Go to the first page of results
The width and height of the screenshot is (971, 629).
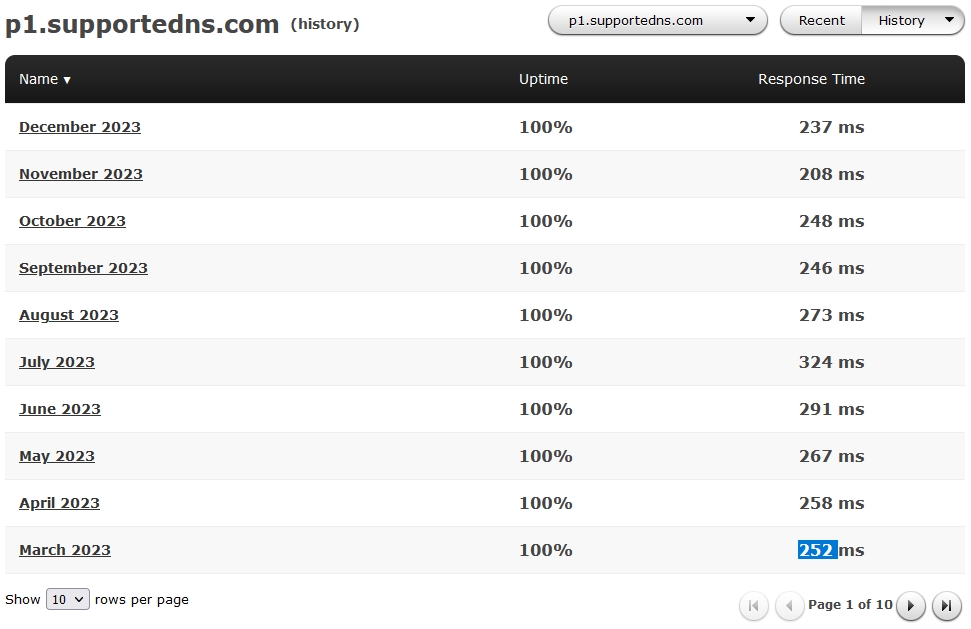[753, 605]
